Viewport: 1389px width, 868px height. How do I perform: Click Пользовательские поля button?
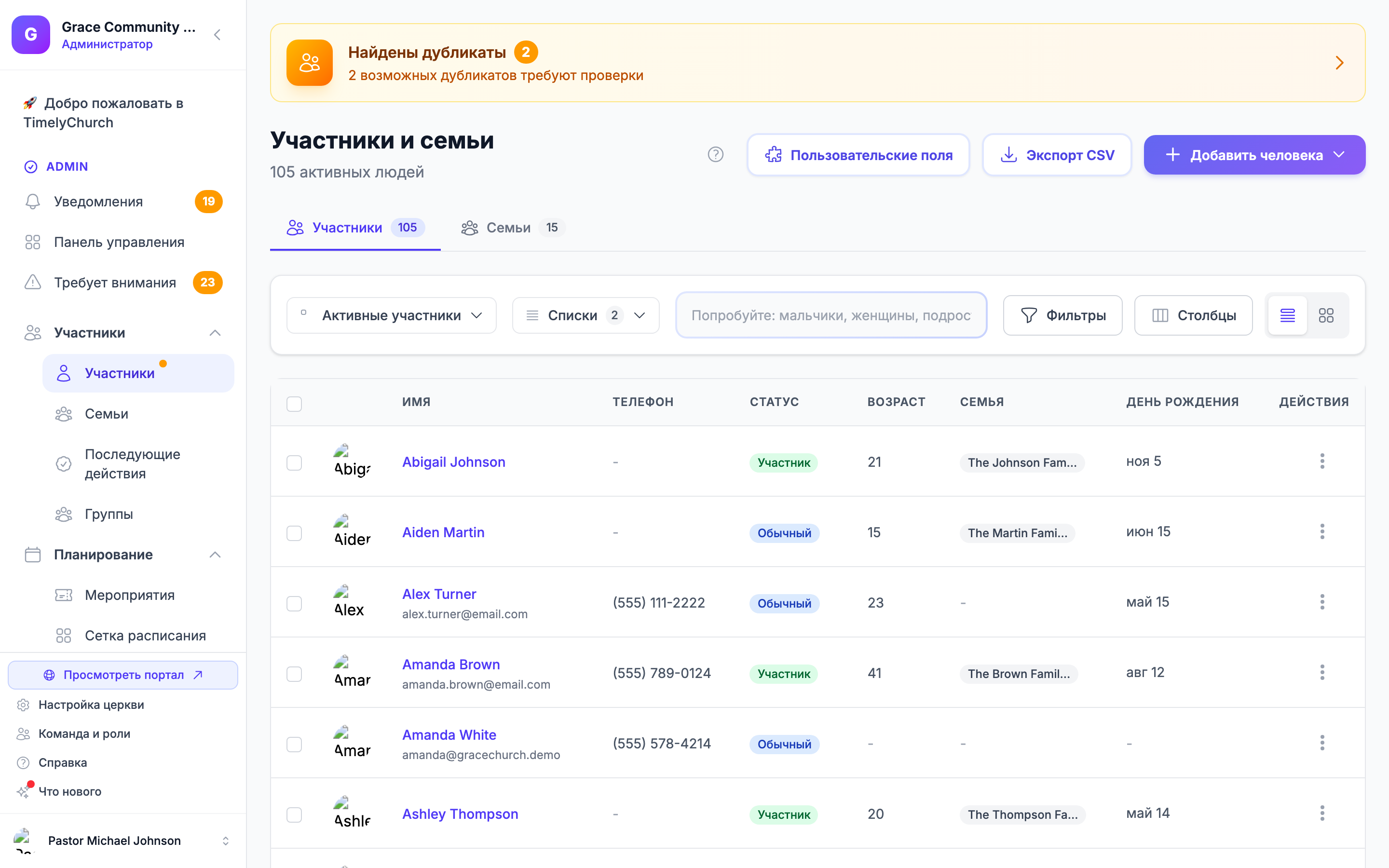[x=858, y=154]
